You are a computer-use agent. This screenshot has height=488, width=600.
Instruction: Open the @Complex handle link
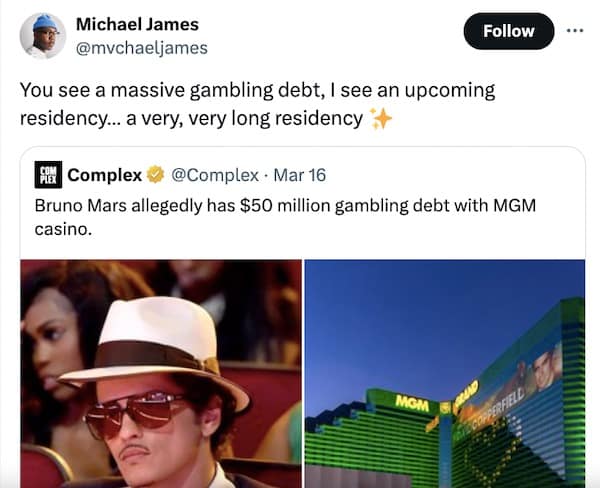click(x=215, y=175)
